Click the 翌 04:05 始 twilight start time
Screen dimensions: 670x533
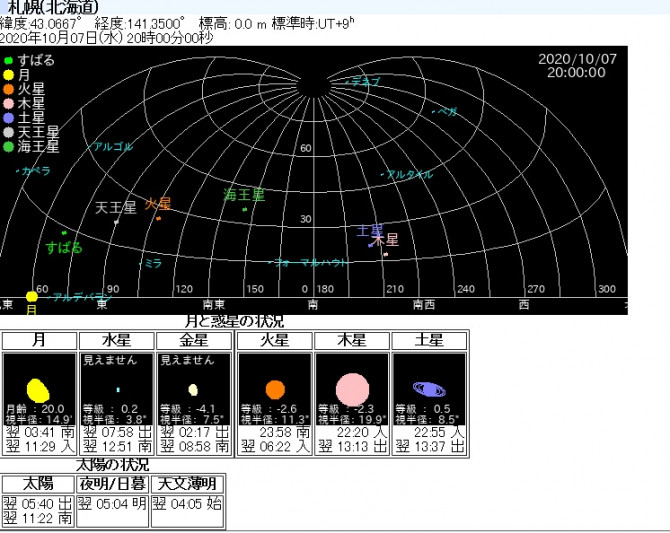click(187, 504)
